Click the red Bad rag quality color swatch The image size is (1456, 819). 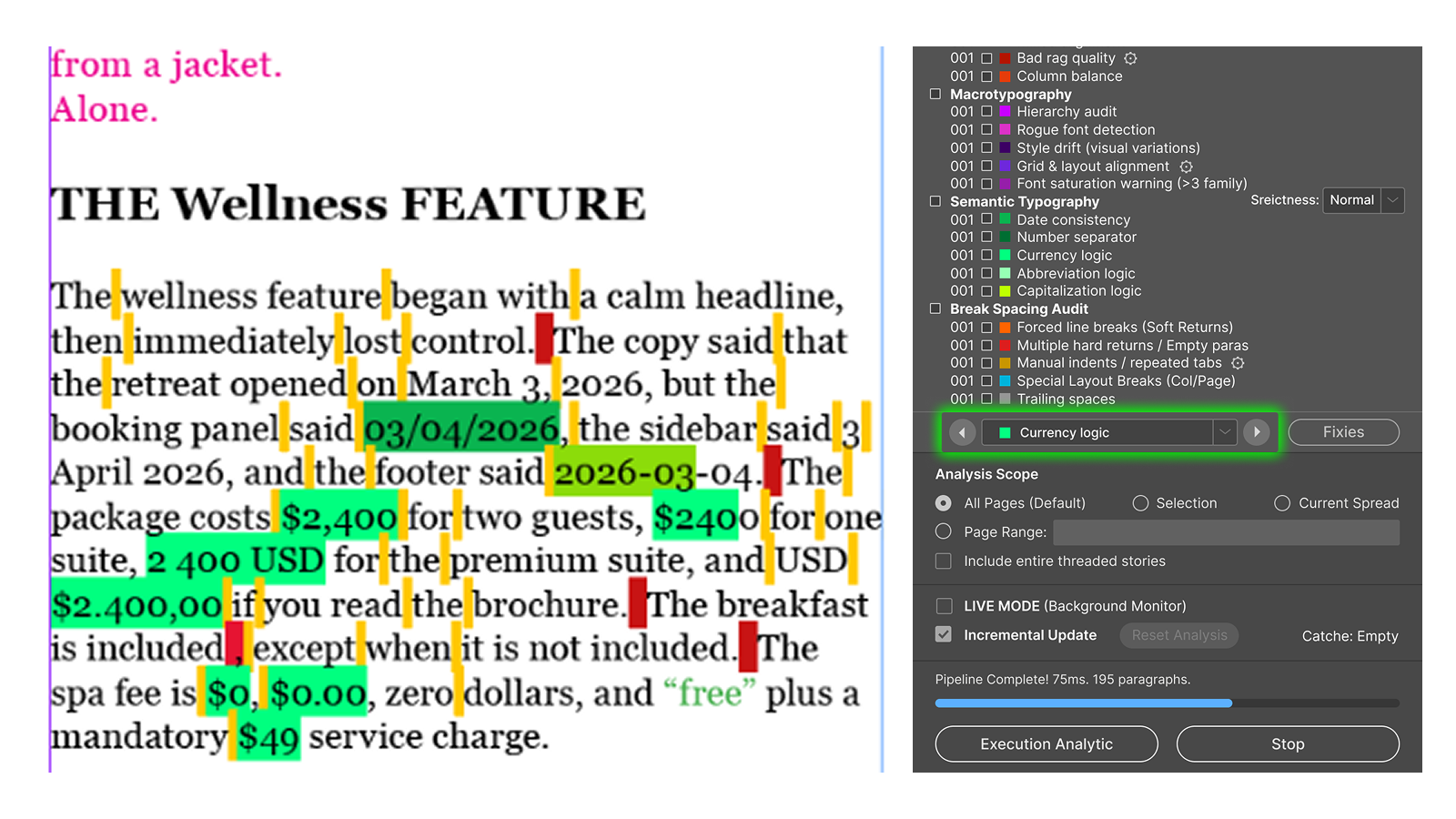tap(1005, 58)
